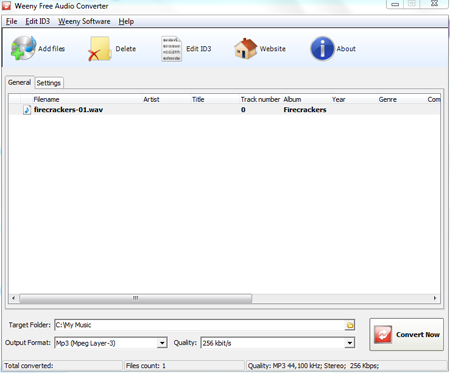450x373 pixels.
Task: Open the Help menu
Action: (126, 21)
